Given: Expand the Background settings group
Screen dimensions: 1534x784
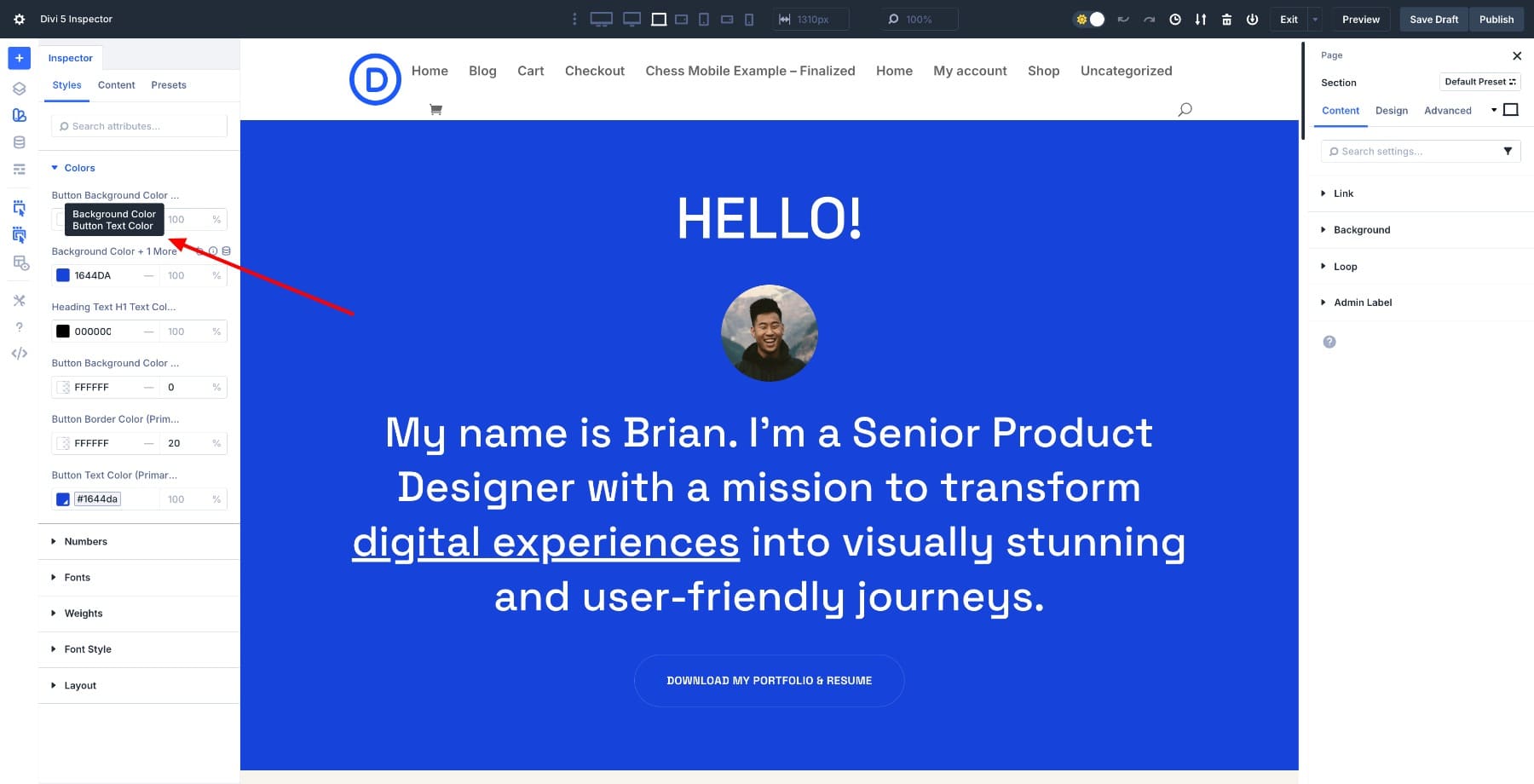Looking at the screenshot, I should pyautogui.click(x=1361, y=230).
